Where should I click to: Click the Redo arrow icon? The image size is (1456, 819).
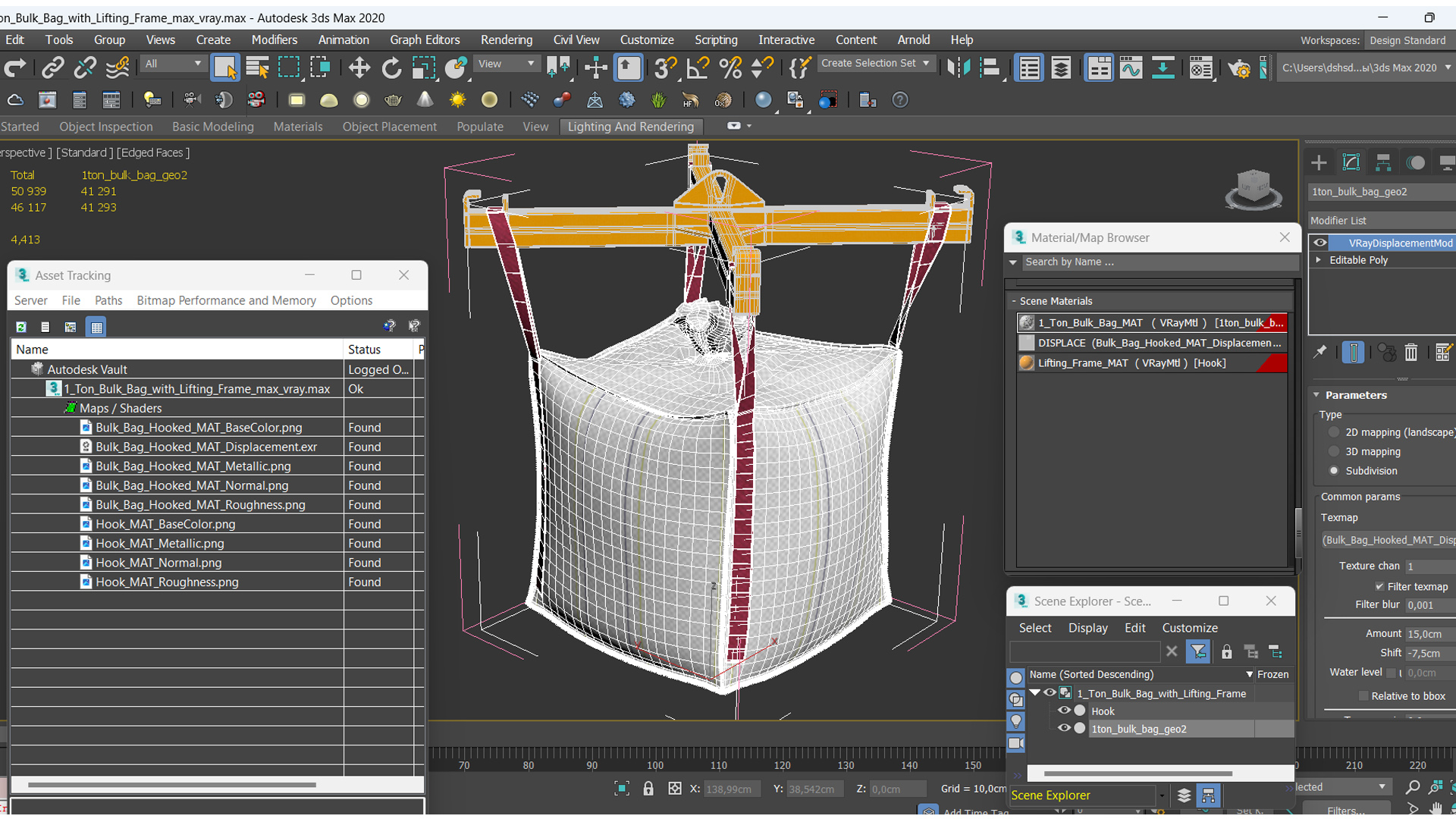[x=15, y=68]
